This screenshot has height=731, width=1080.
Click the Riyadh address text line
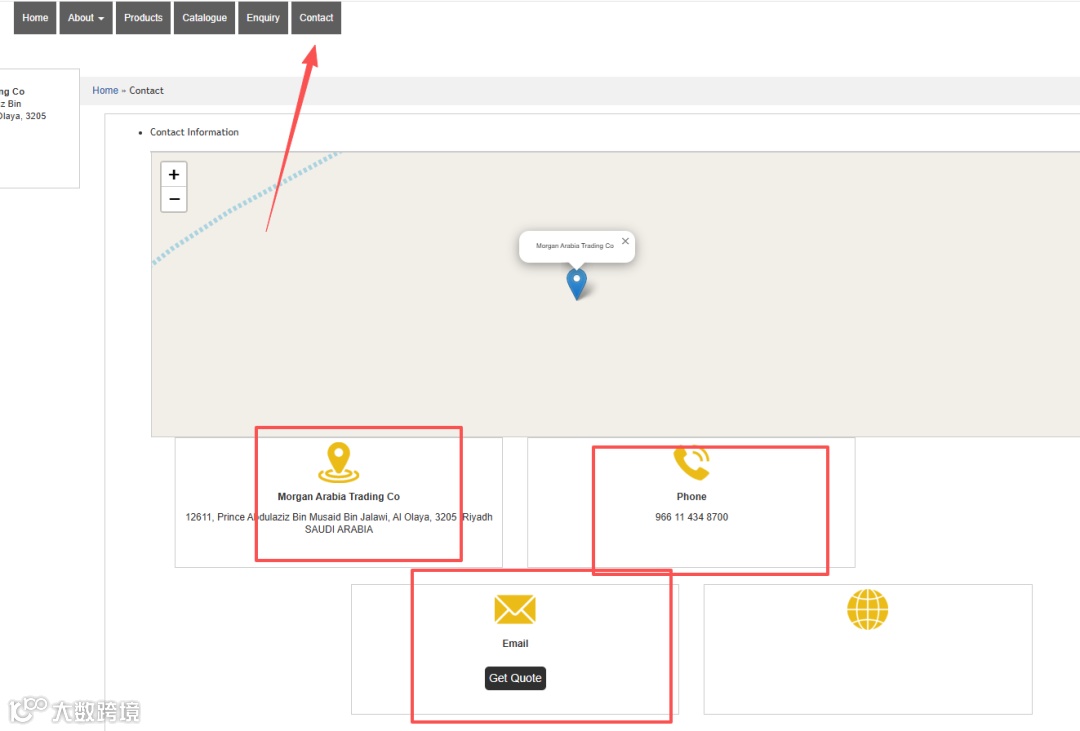tap(338, 517)
